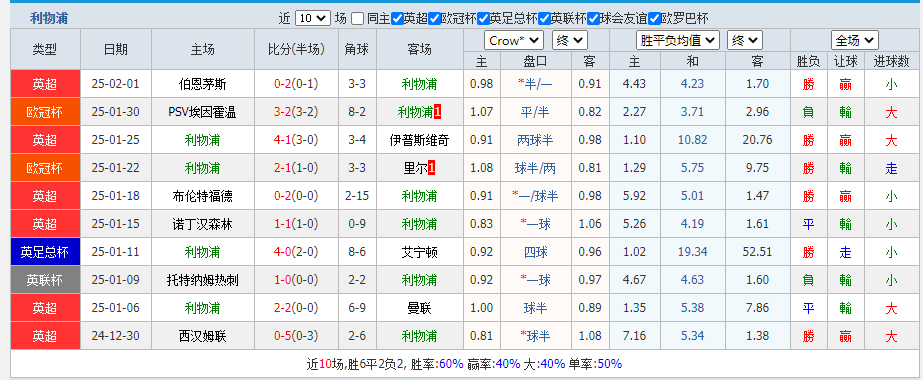923x380 pixels.
Task: Click the 7.16 home odds value
Action: click(x=635, y=336)
